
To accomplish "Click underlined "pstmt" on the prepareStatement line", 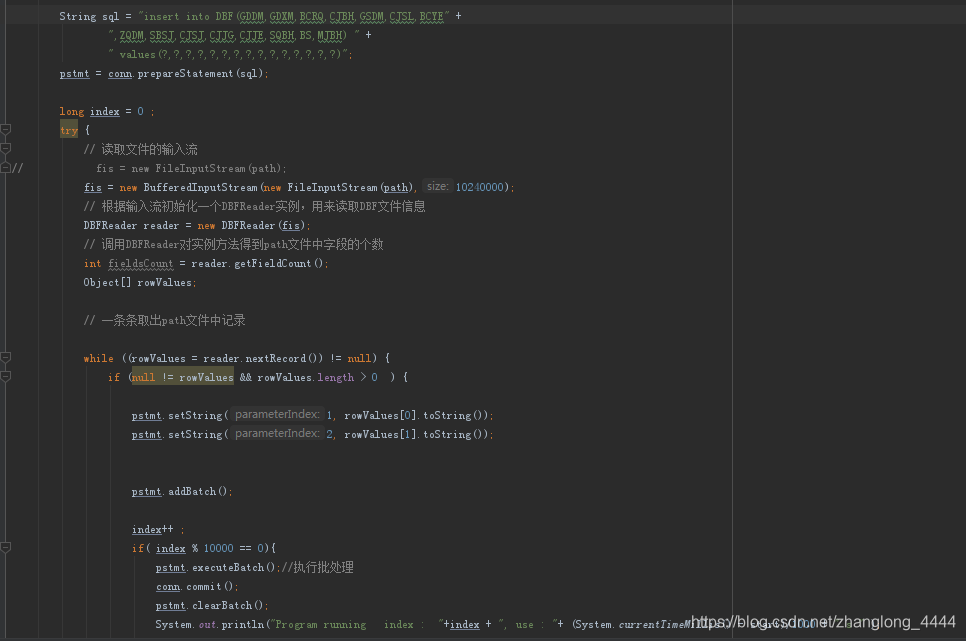I will (x=73, y=73).
